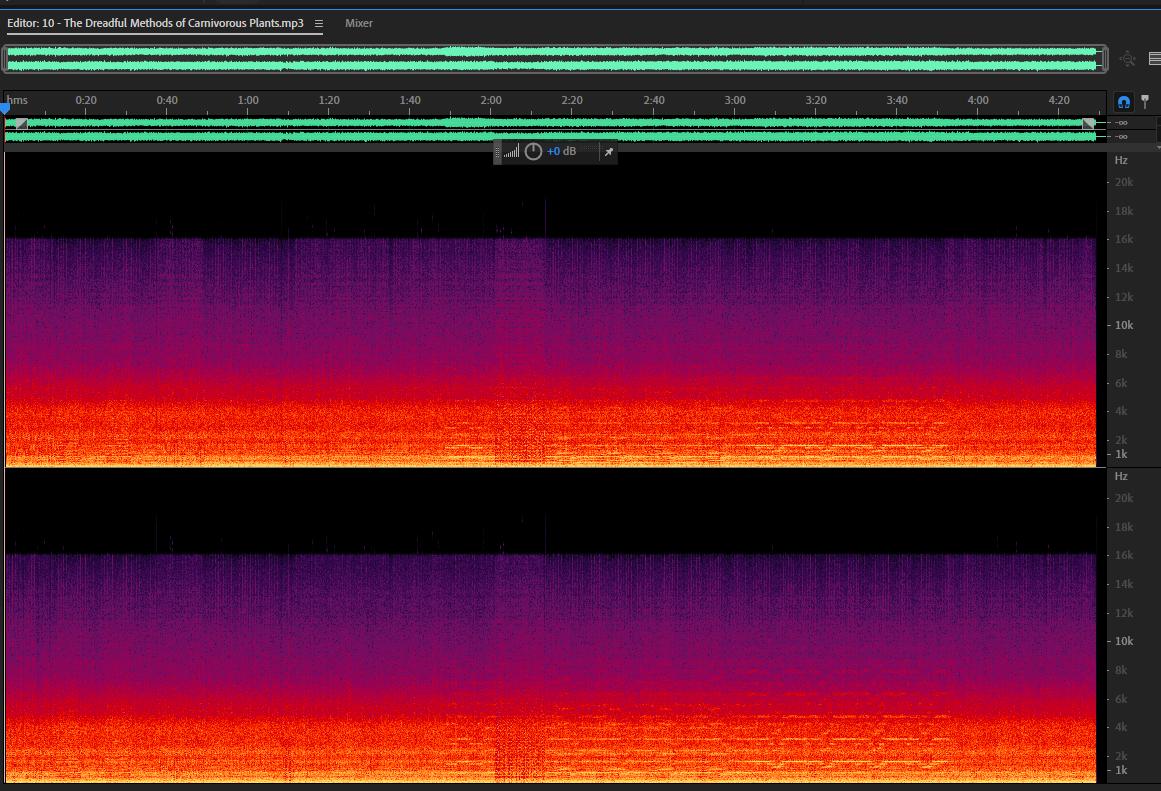Click the upper channel -∞ level readout
This screenshot has height=791, width=1161.
coord(1122,123)
